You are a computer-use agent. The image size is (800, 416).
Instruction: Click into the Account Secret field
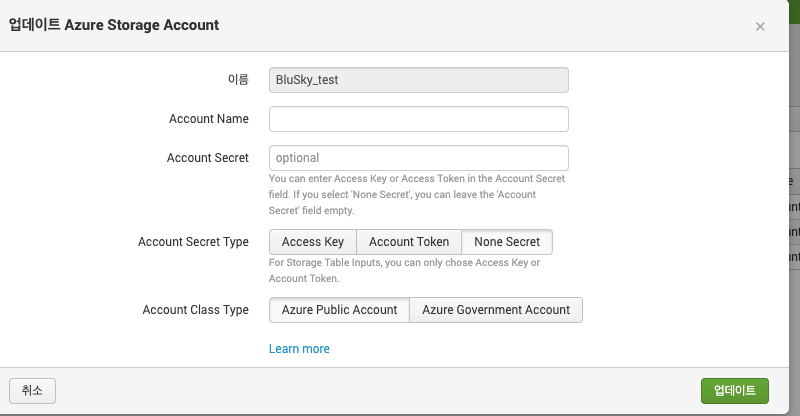(418, 158)
